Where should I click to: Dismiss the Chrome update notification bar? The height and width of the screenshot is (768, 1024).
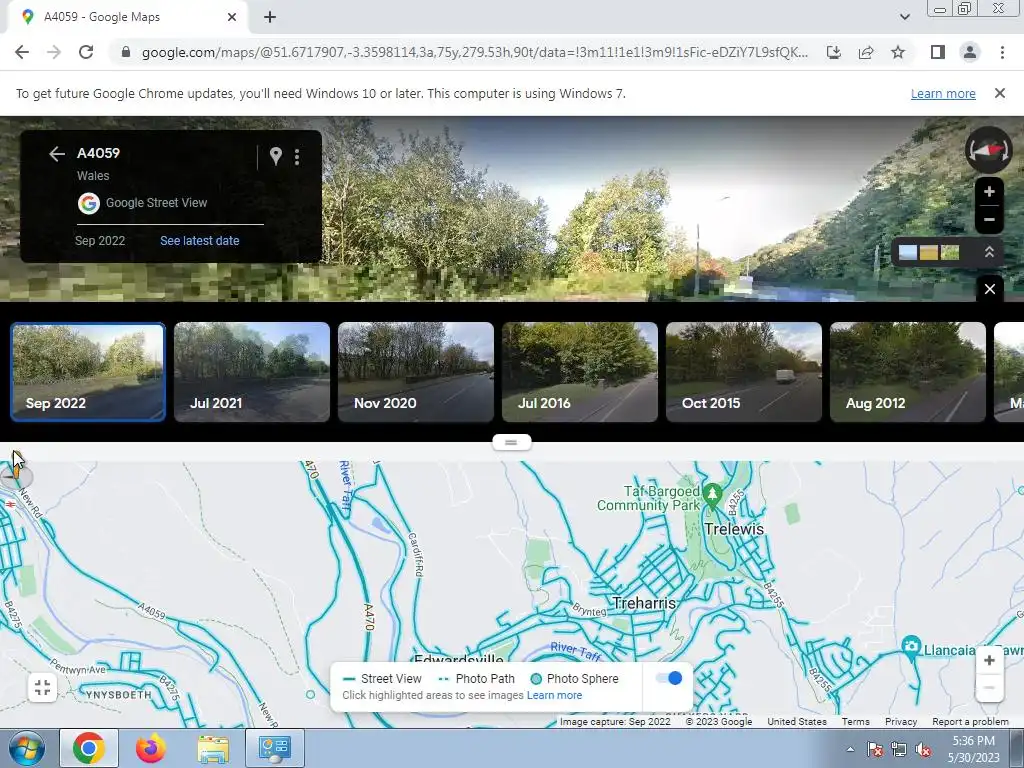click(x=1000, y=93)
